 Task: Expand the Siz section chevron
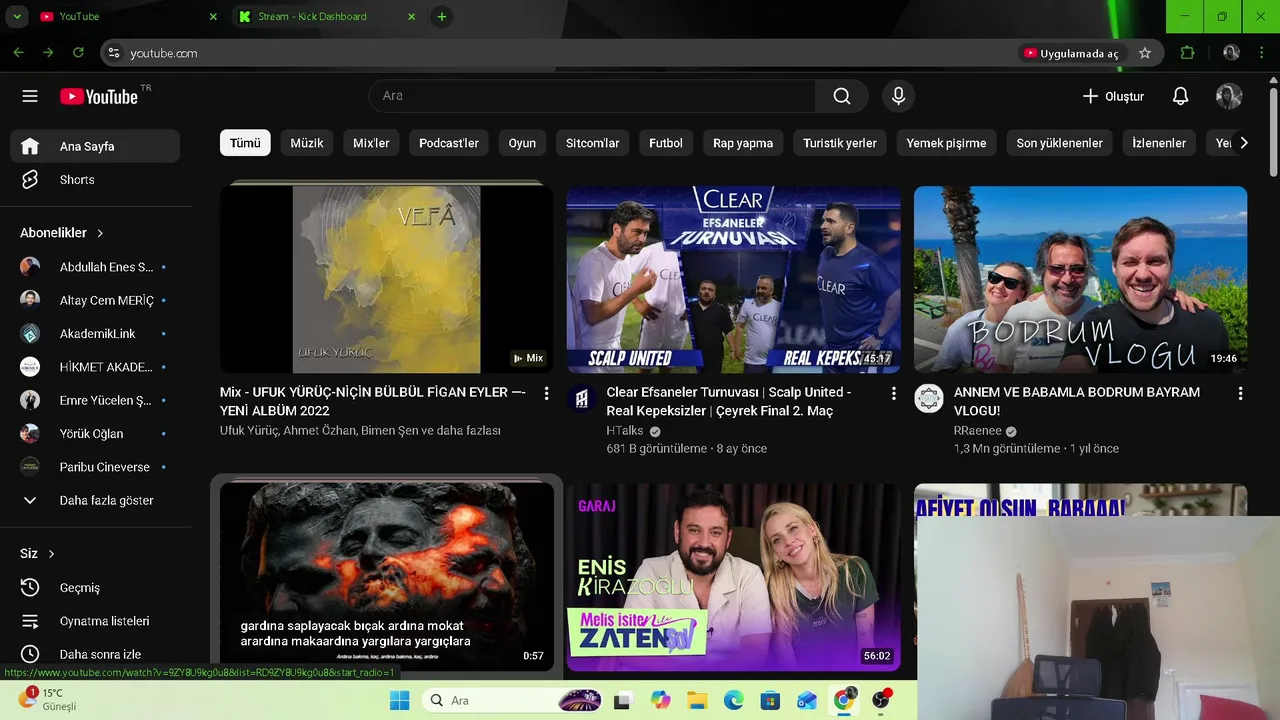click(x=52, y=554)
